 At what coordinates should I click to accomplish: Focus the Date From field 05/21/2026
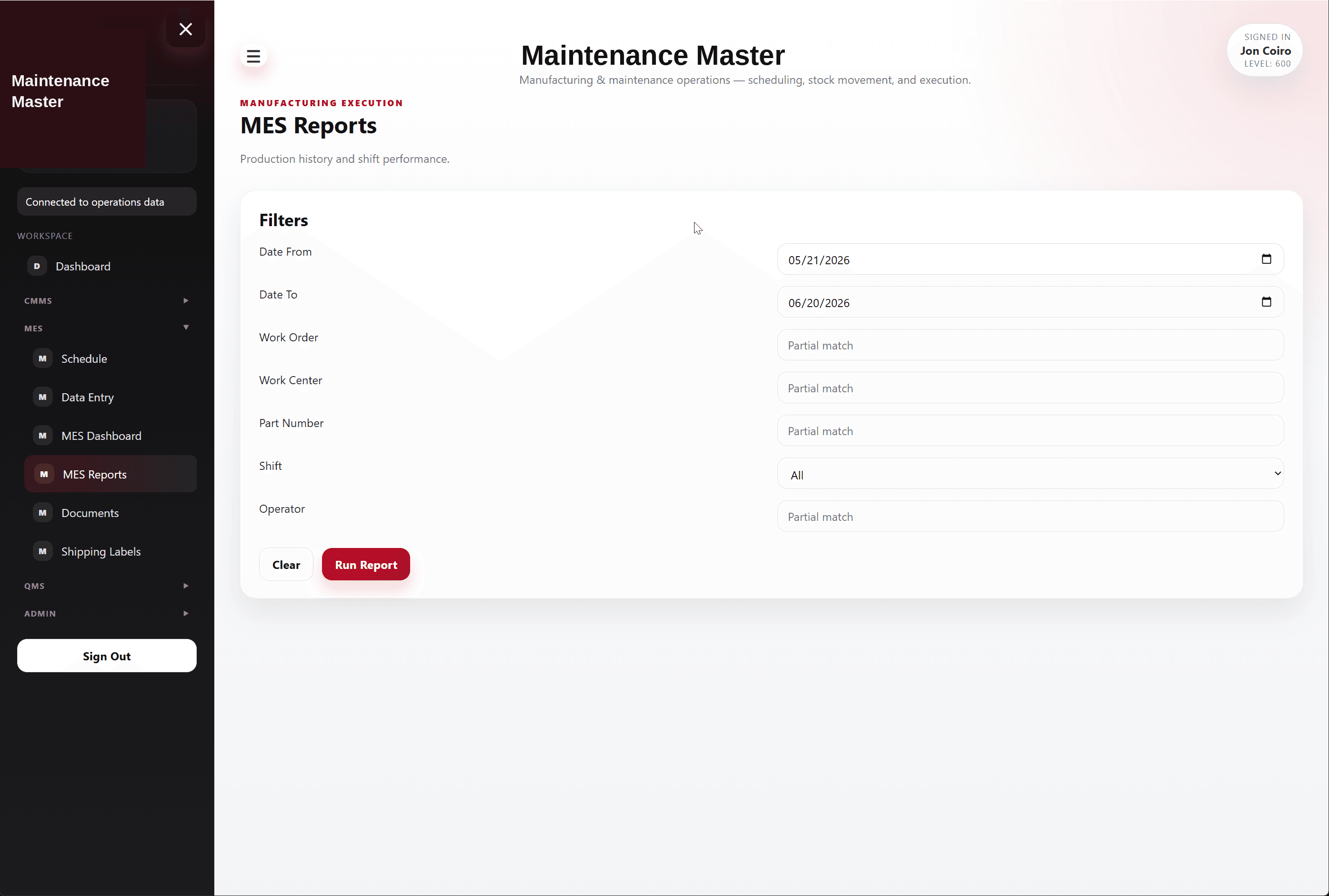click(1030, 259)
